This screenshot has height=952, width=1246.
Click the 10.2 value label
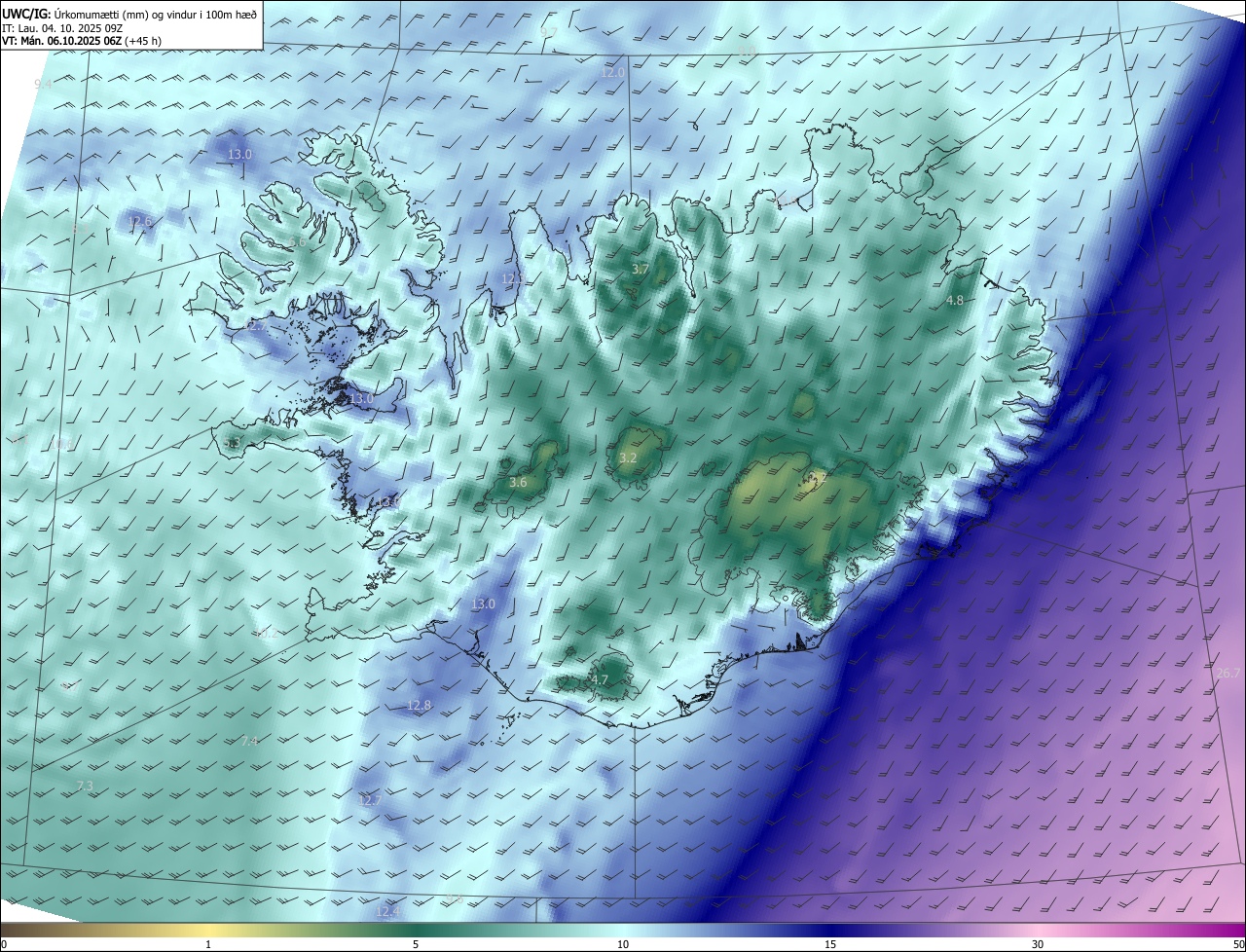[x=266, y=634]
